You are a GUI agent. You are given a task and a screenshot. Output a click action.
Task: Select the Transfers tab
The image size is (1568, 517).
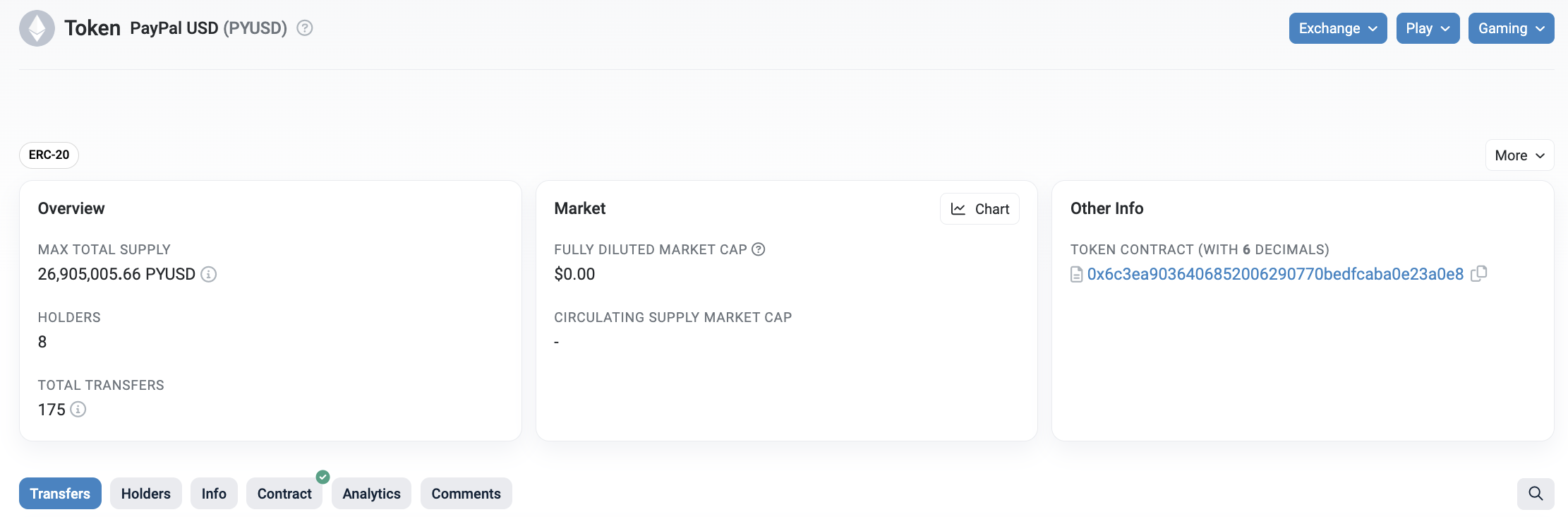(60, 494)
